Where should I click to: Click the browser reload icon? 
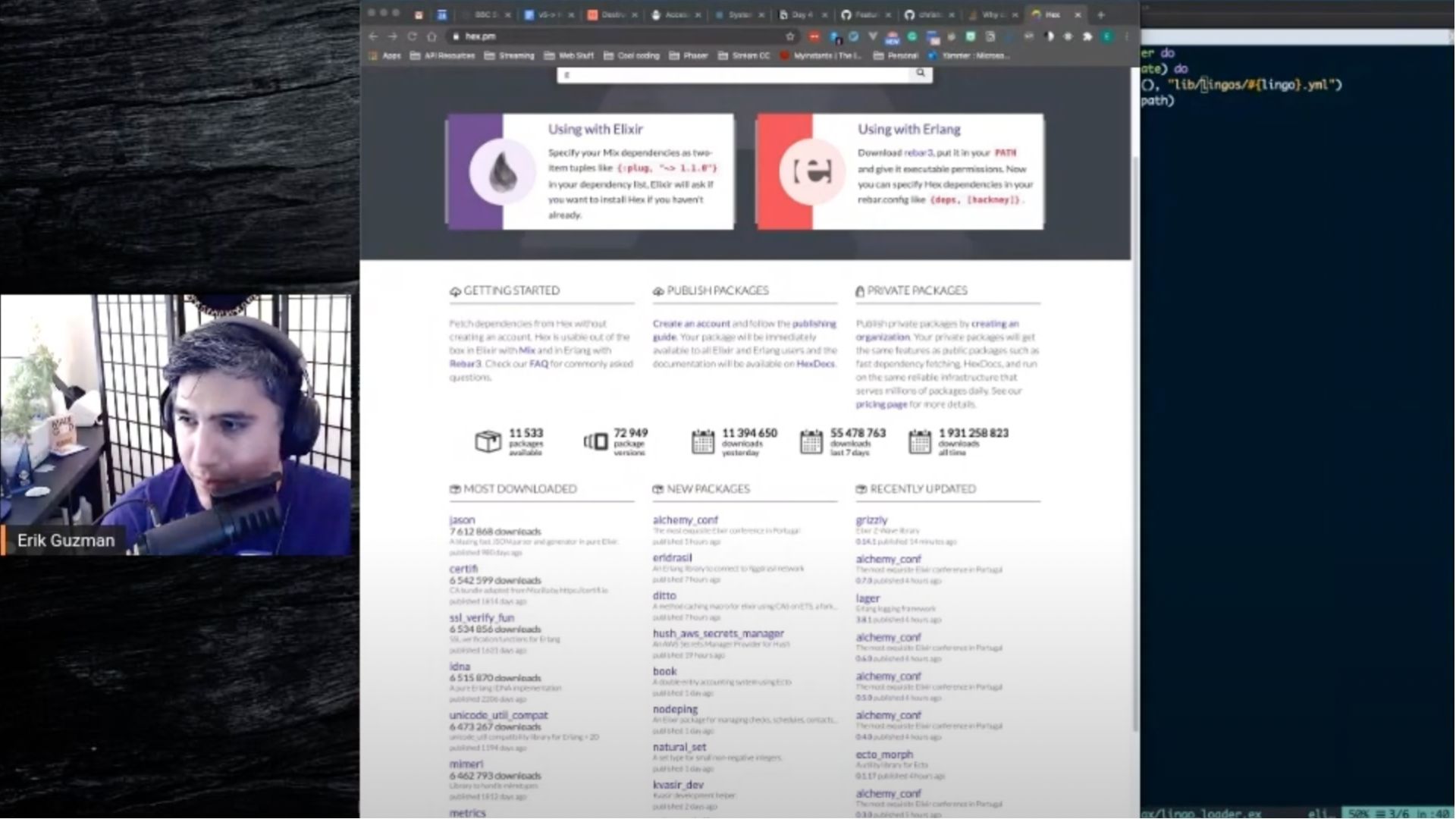pos(412,36)
